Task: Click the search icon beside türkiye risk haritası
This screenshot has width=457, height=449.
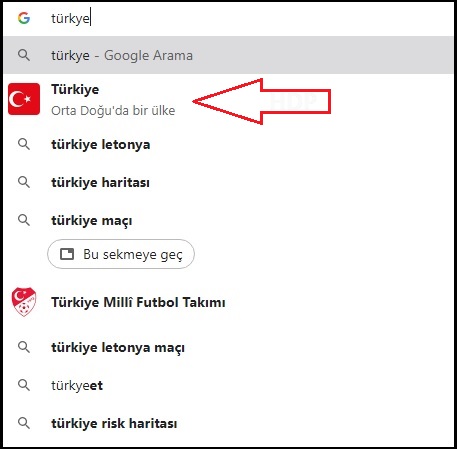Action: click(24, 423)
